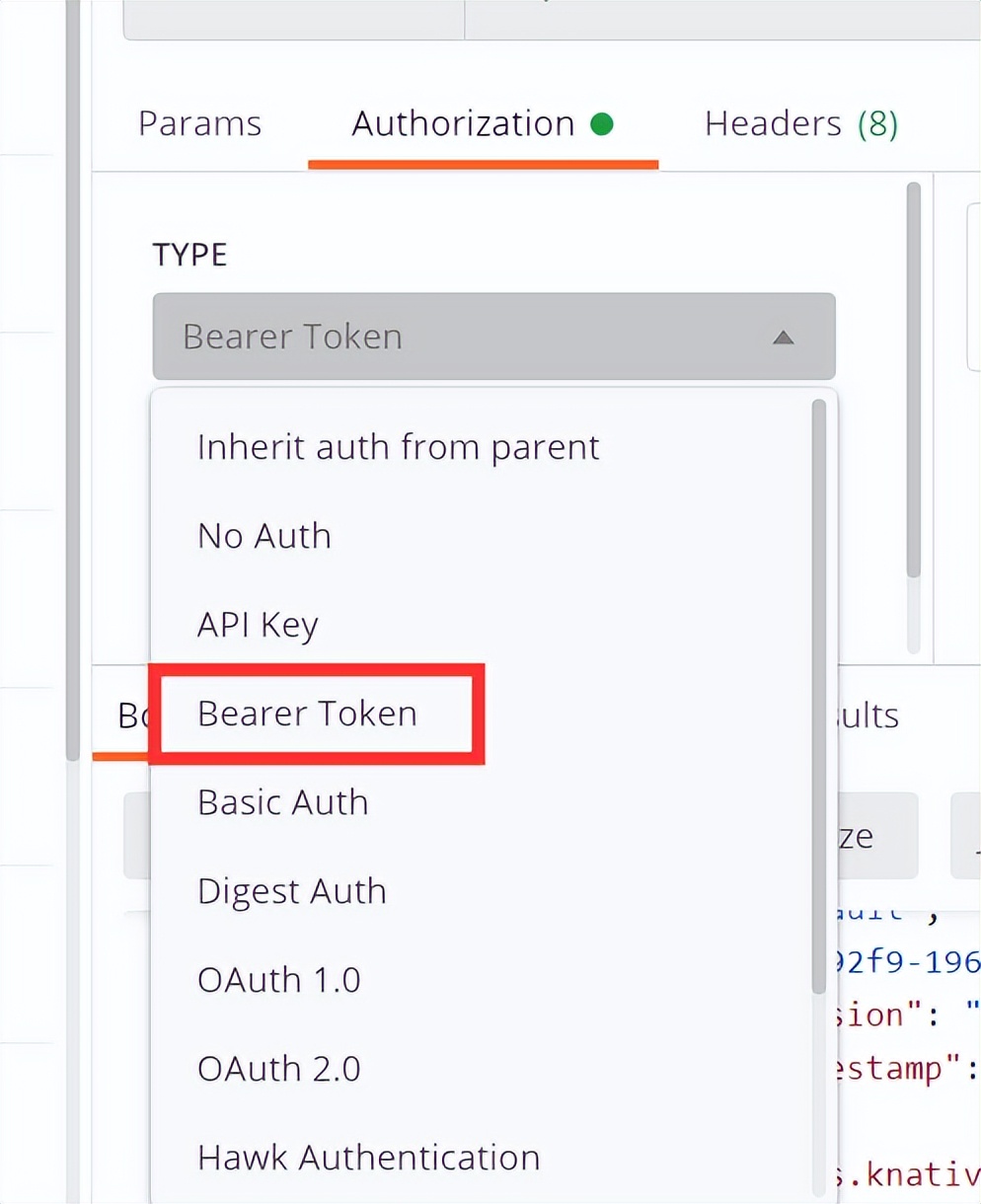Collapse the Bearer Token TYPE dropdown
The image size is (981, 1204).
[493, 337]
